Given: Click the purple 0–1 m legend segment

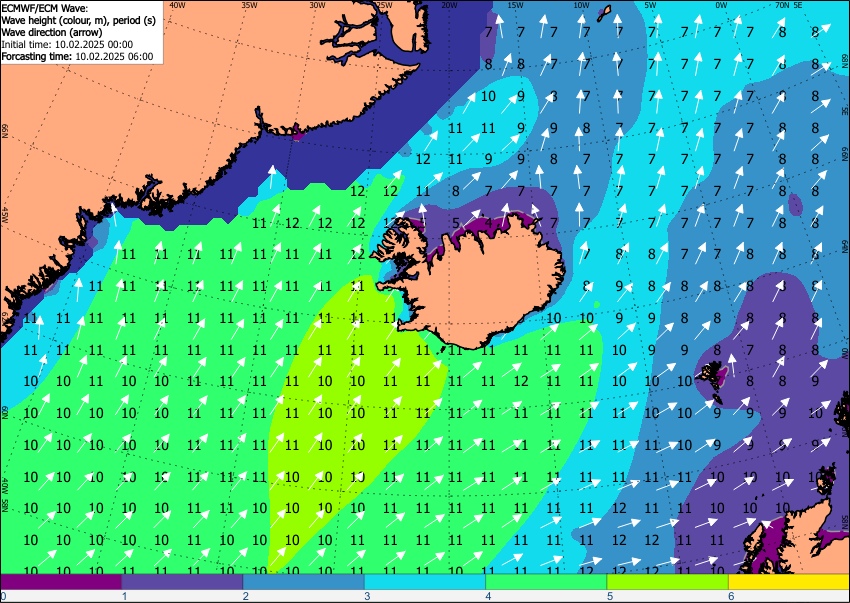Looking at the screenshot, I should coord(61,582).
